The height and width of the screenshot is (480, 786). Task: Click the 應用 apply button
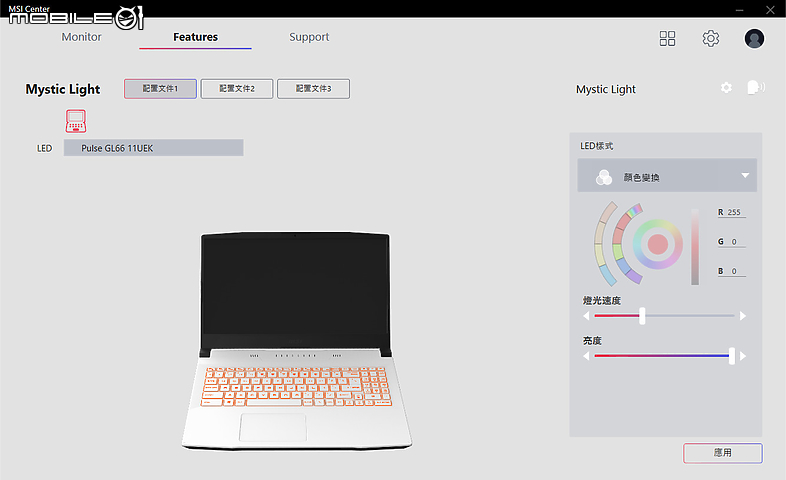[x=723, y=453]
